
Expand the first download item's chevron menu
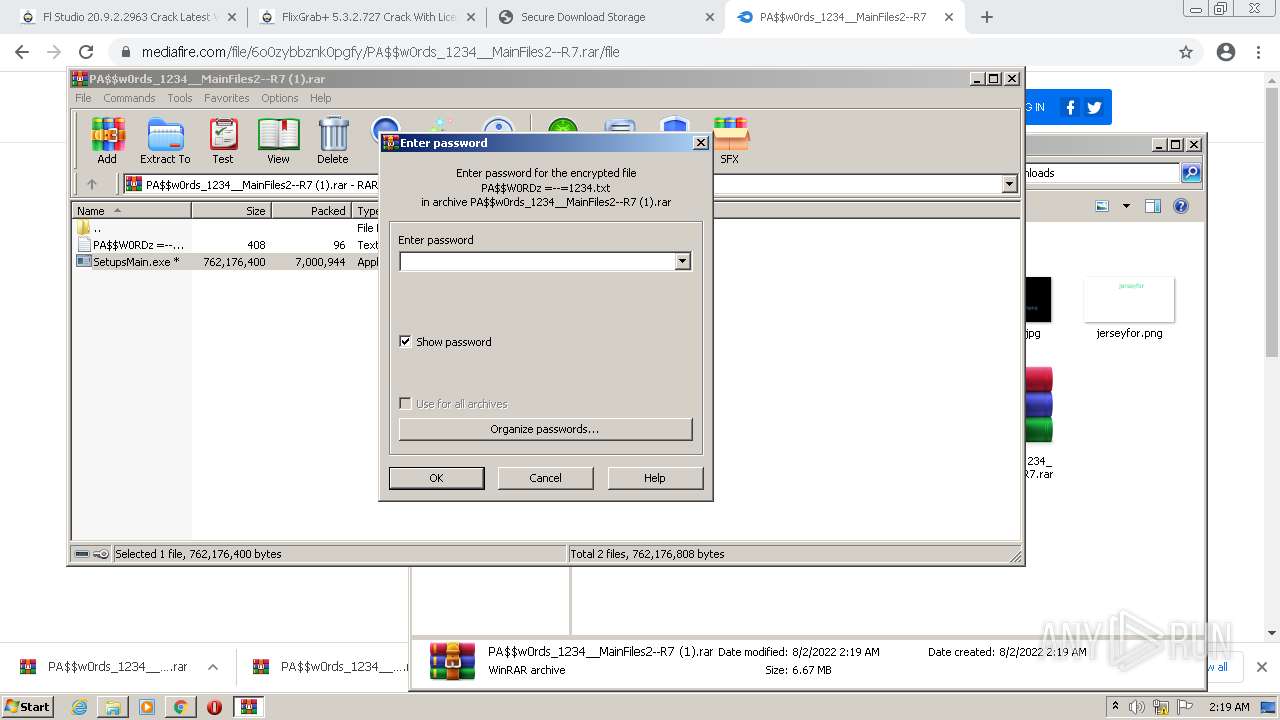pyautogui.click(x=213, y=667)
